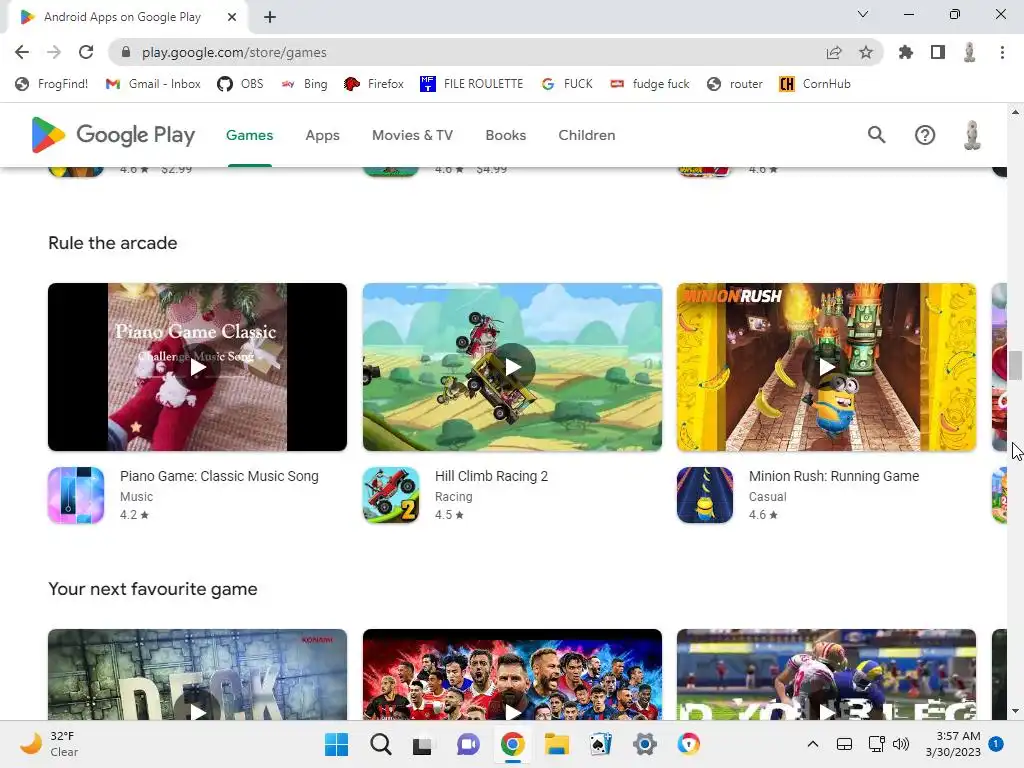Open the American football game thumbnail
Image resolution: width=1024 pixels, height=768 pixels.
tap(827, 675)
